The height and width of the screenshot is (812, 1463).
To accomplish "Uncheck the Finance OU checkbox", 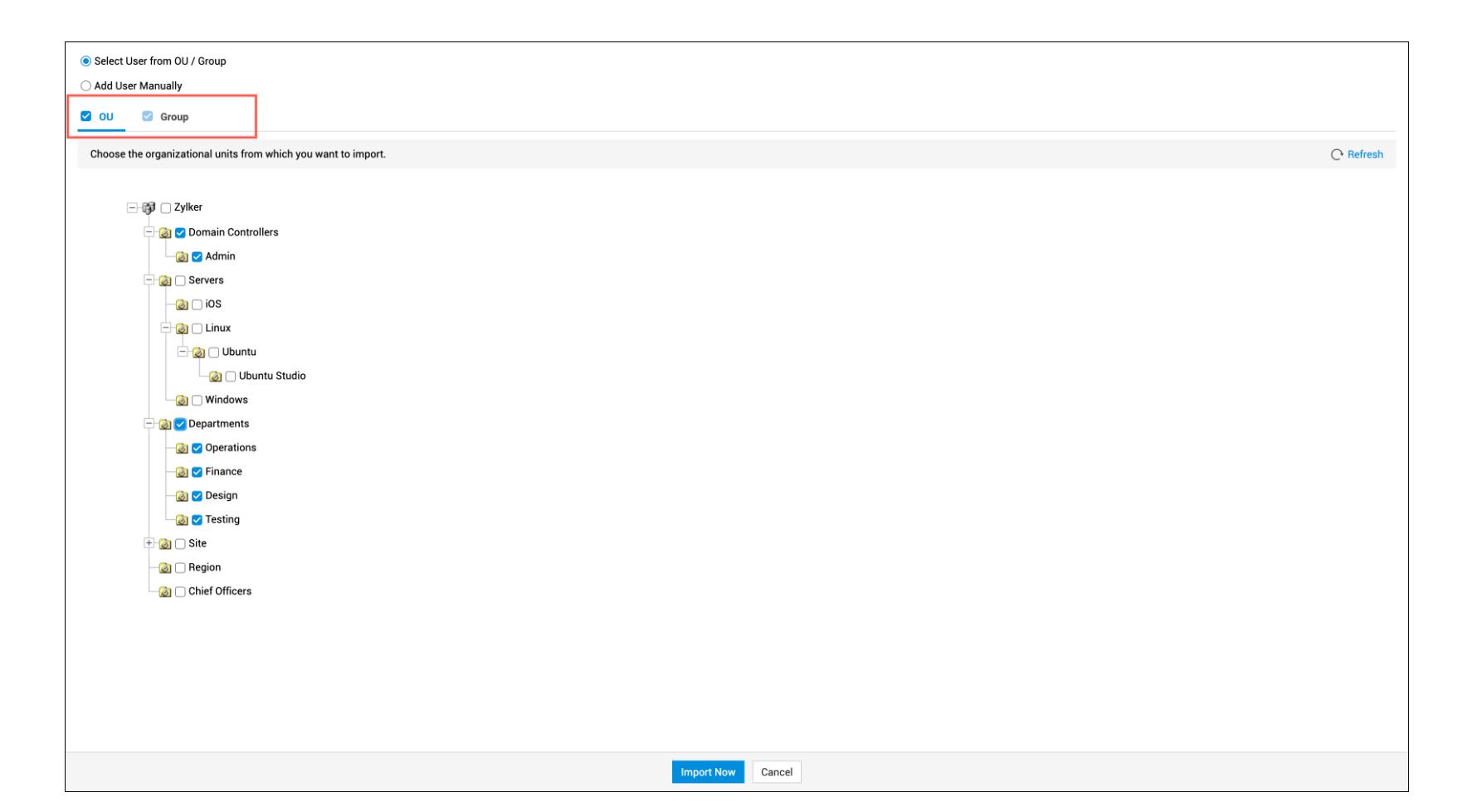I will click(x=197, y=472).
